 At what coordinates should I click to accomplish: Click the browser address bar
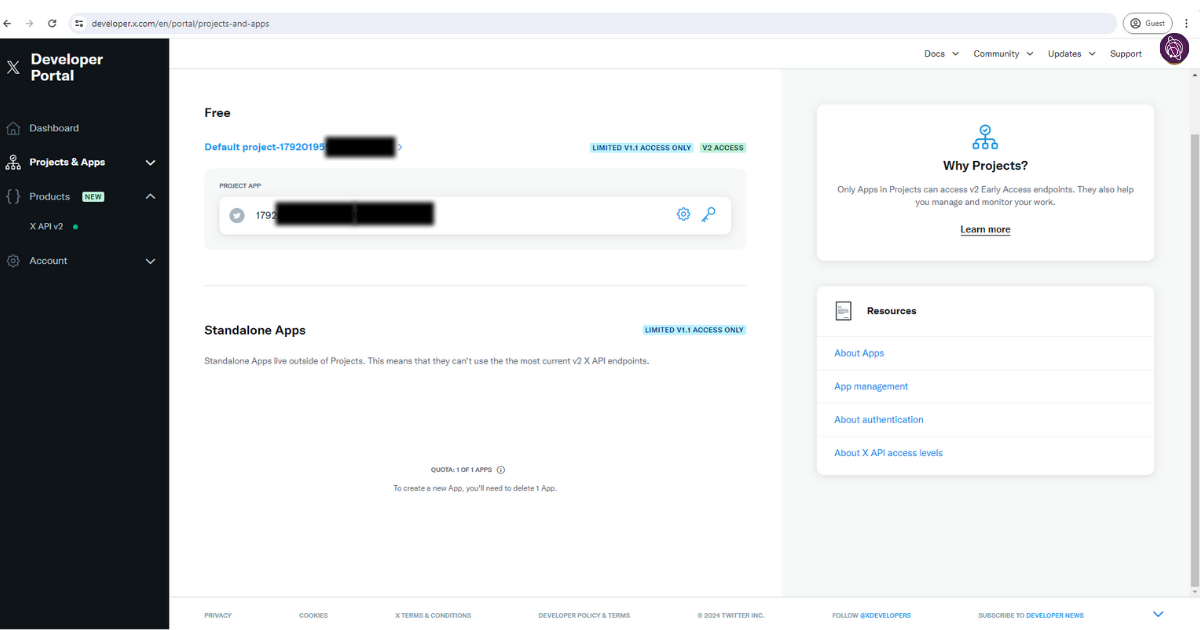pyautogui.click(x=600, y=23)
